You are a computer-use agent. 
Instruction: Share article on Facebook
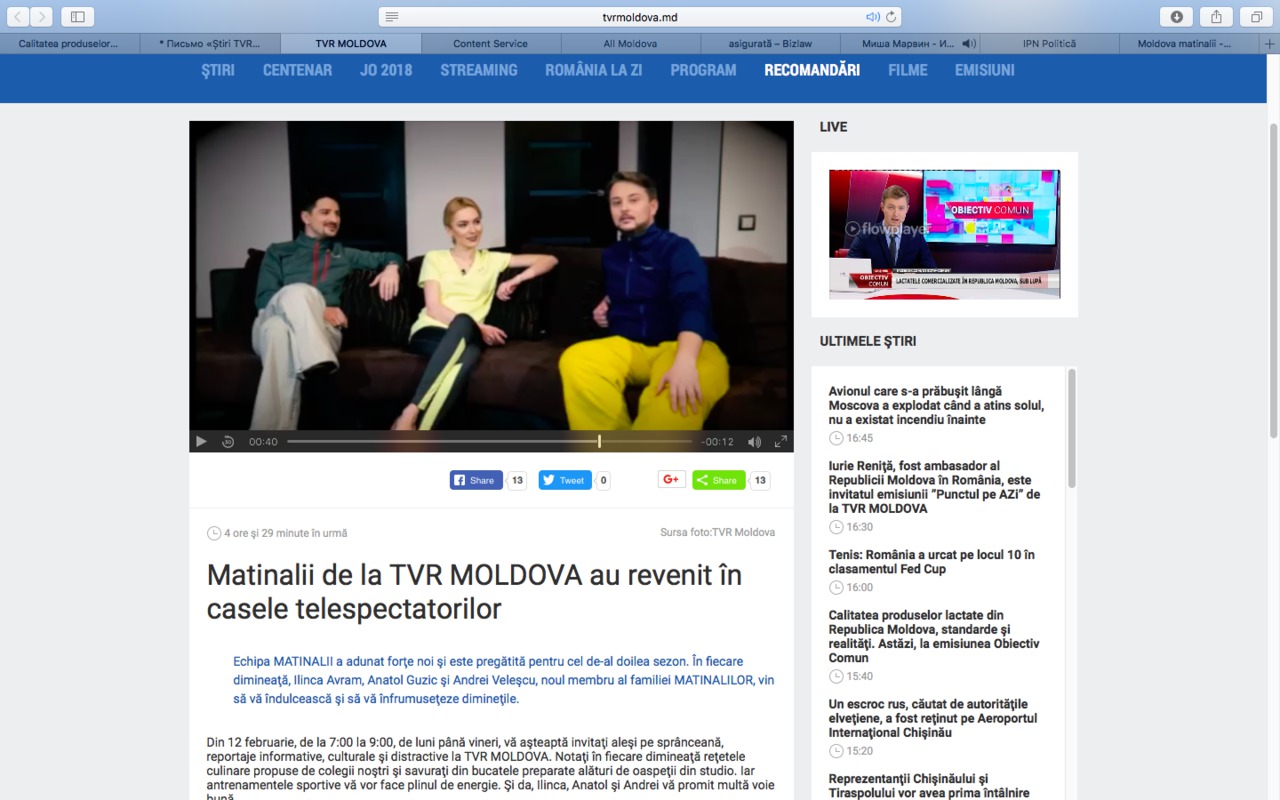click(476, 480)
